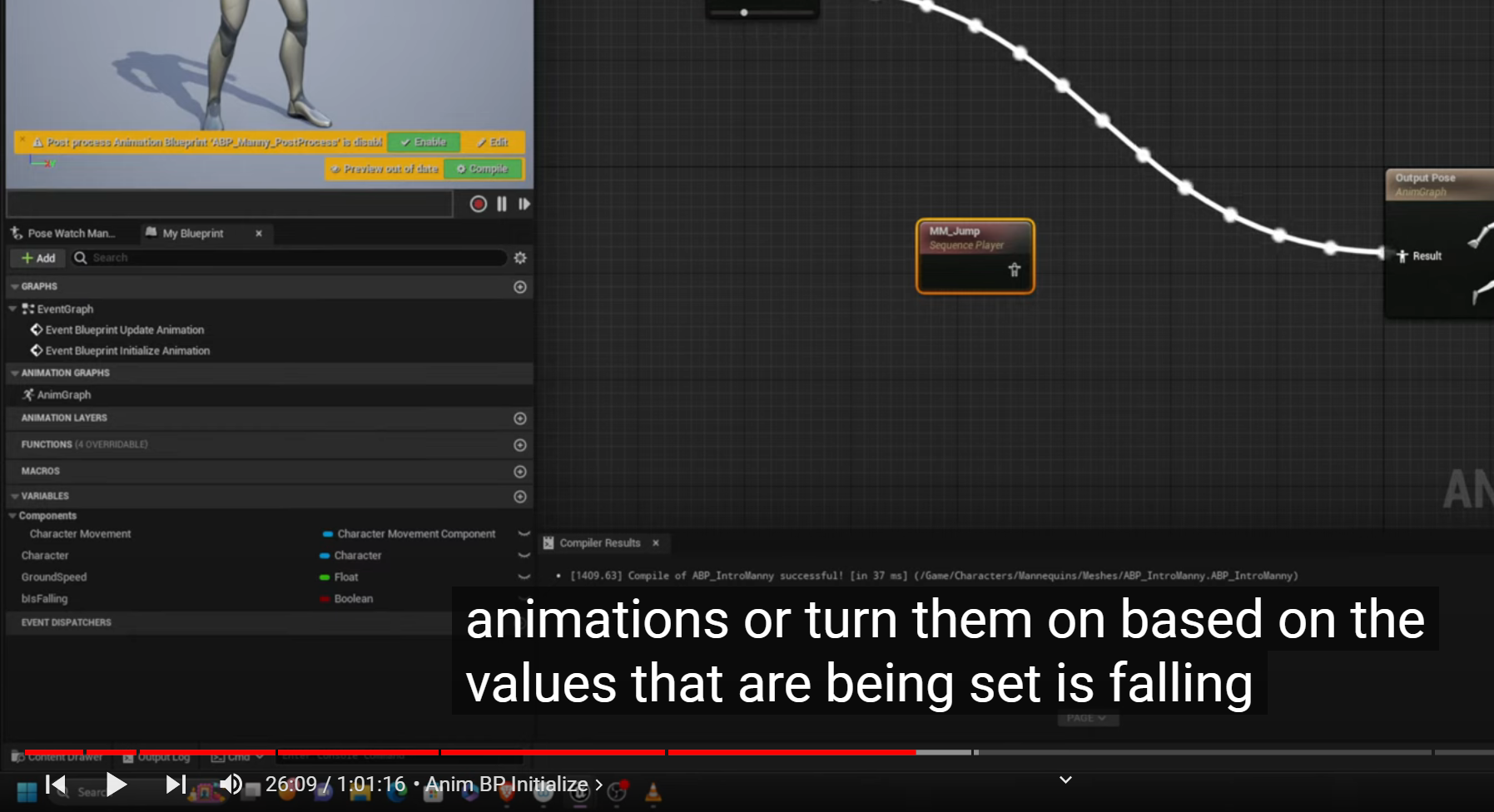Click the 26:09 / 1:01:16 time display

pos(335,785)
